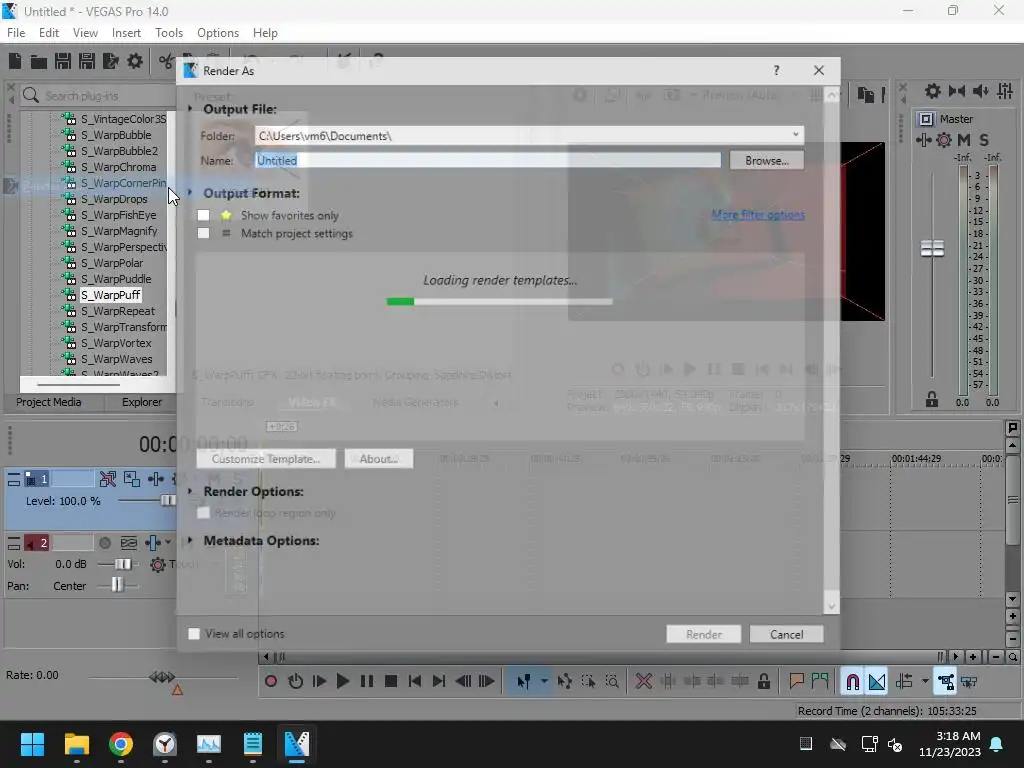The width and height of the screenshot is (1024, 768).
Task: Click the Lock event padlock icon
Action: tap(763, 682)
